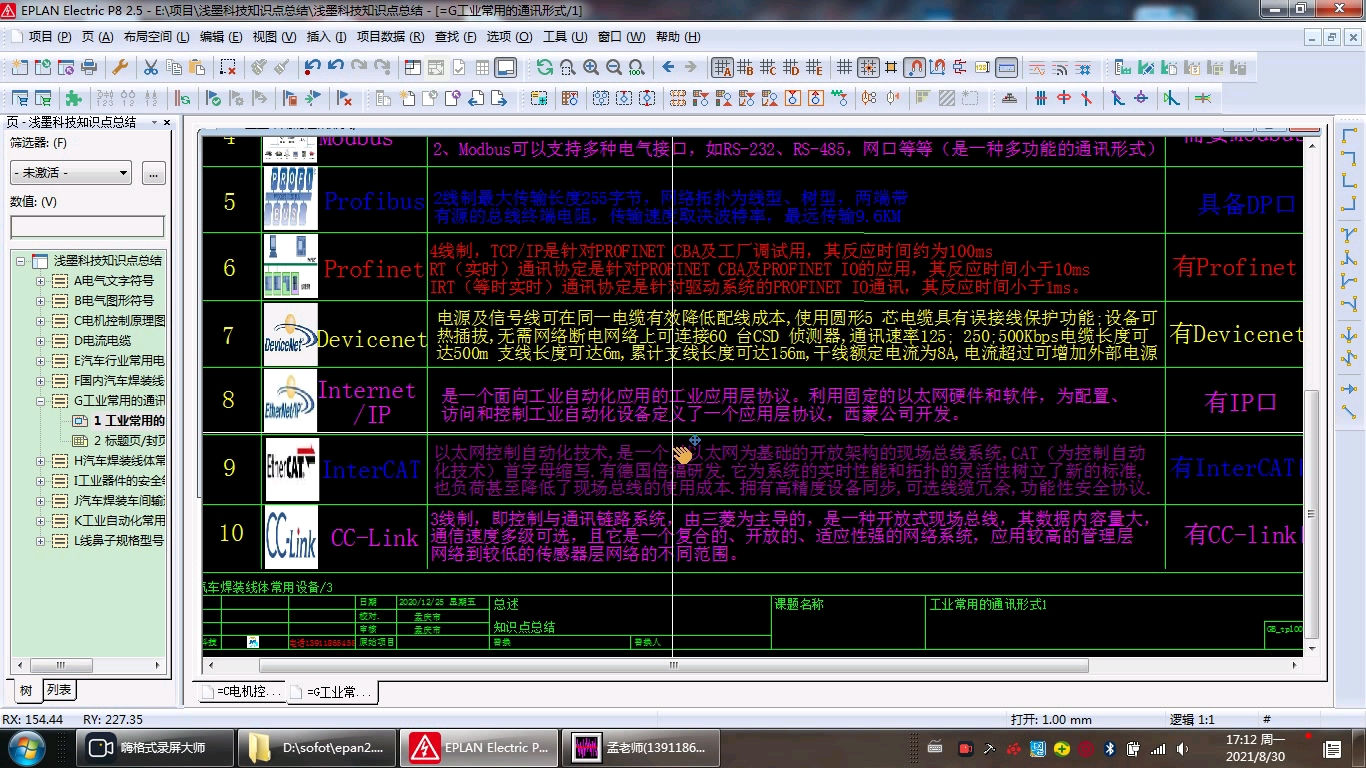Click the Zoom in magnifier icon
1366x768 pixels.
click(x=590, y=68)
